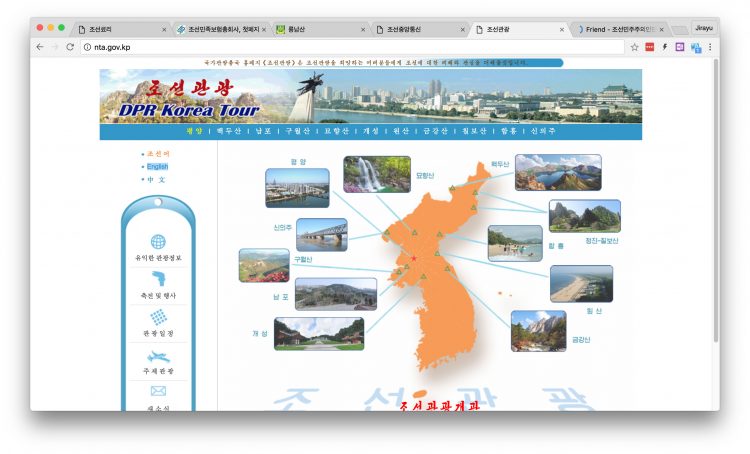
Task: Close the 조선료리 tab
Action: click(164, 30)
